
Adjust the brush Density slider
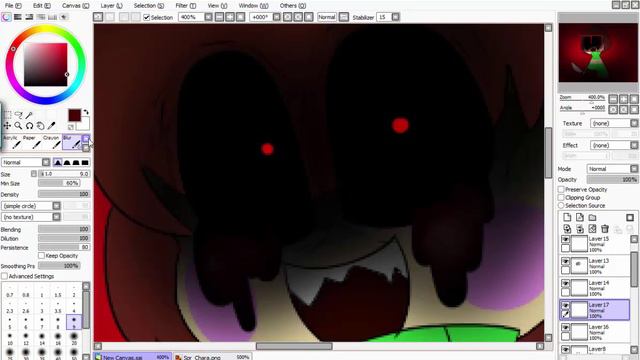[x=64, y=195]
